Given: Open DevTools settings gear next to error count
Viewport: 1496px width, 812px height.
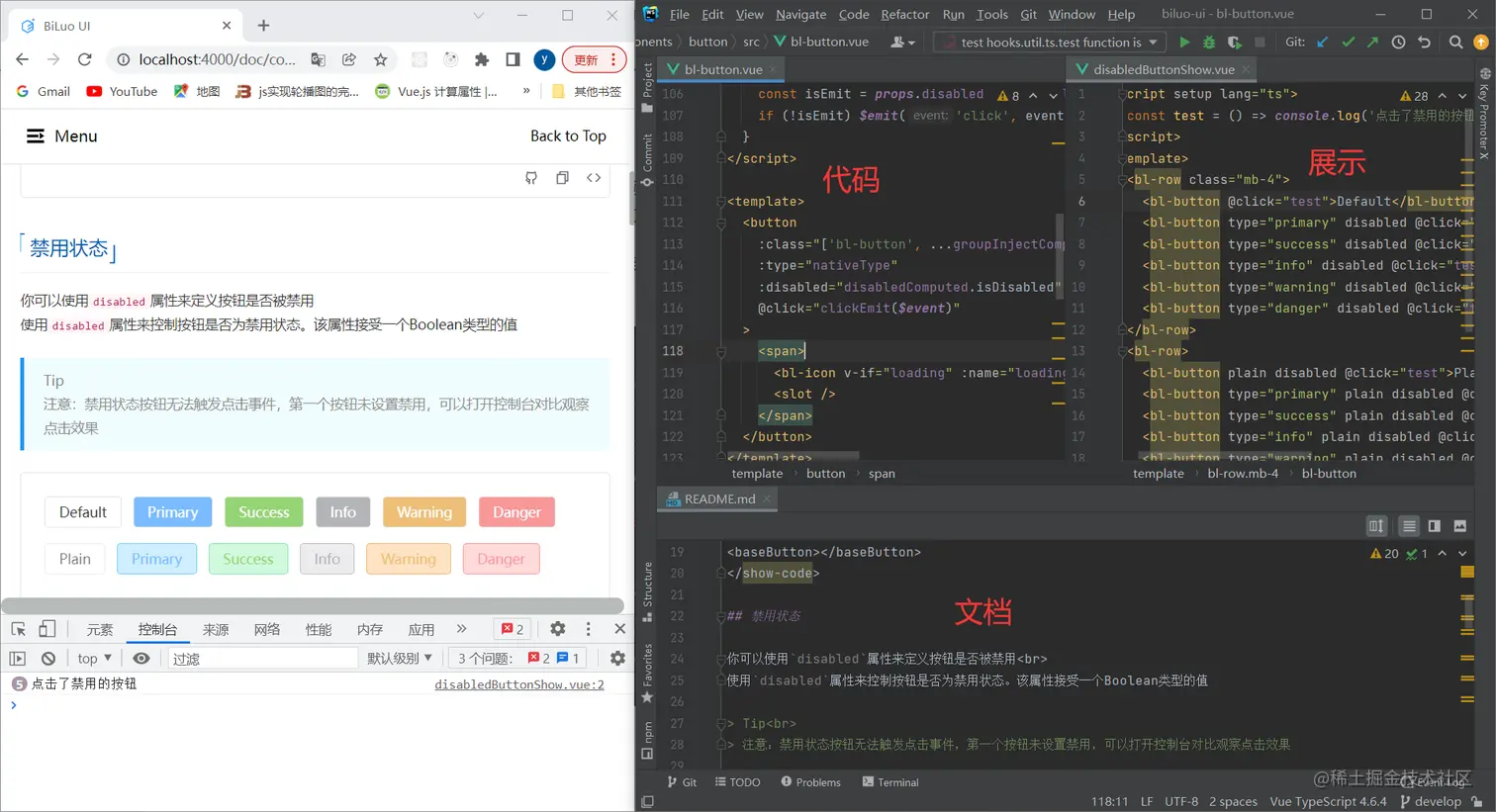Looking at the screenshot, I should [x=558, y=629].
